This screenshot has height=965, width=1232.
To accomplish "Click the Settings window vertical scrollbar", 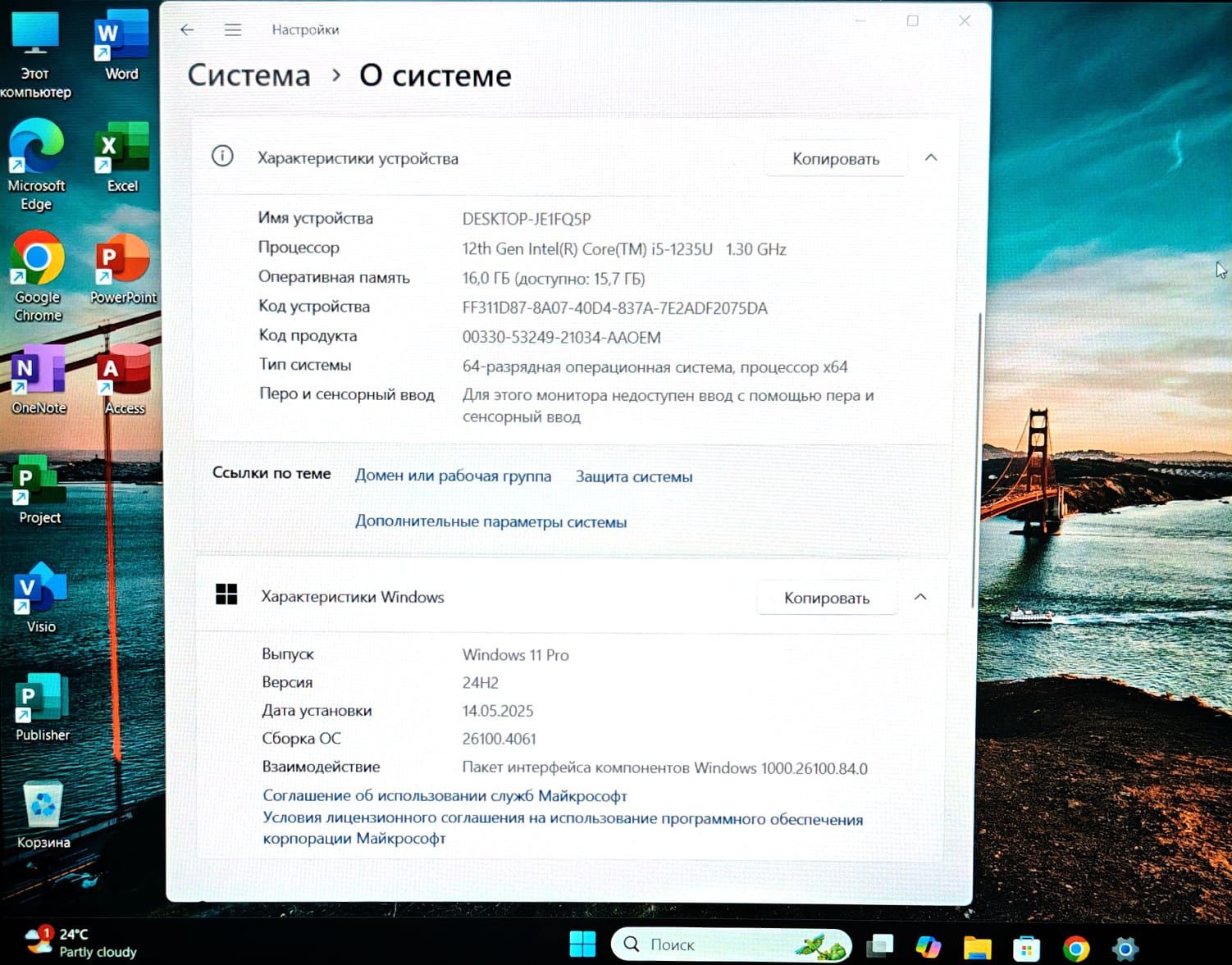I will (x=975, y=459).
